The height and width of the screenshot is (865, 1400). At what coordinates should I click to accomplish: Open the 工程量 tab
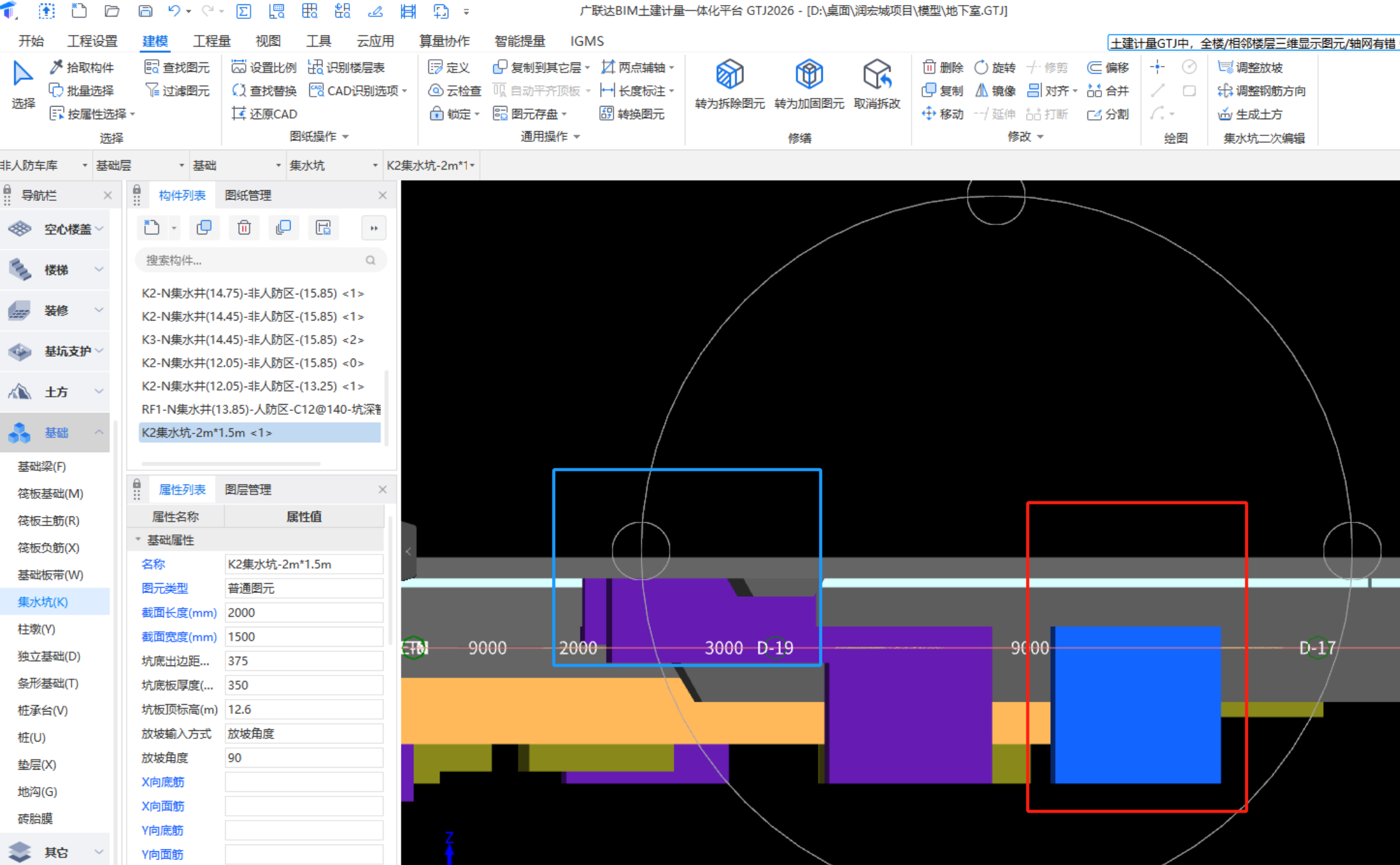pyautogui.click(x=212, y=41)
